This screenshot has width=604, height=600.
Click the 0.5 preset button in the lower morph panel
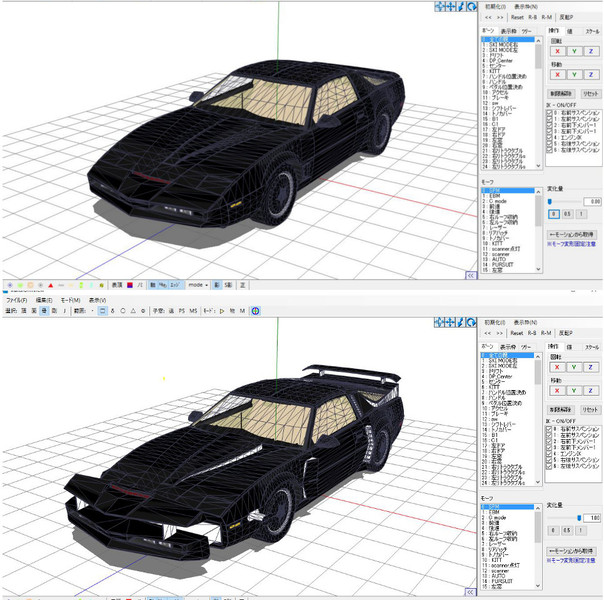point(566,528)
